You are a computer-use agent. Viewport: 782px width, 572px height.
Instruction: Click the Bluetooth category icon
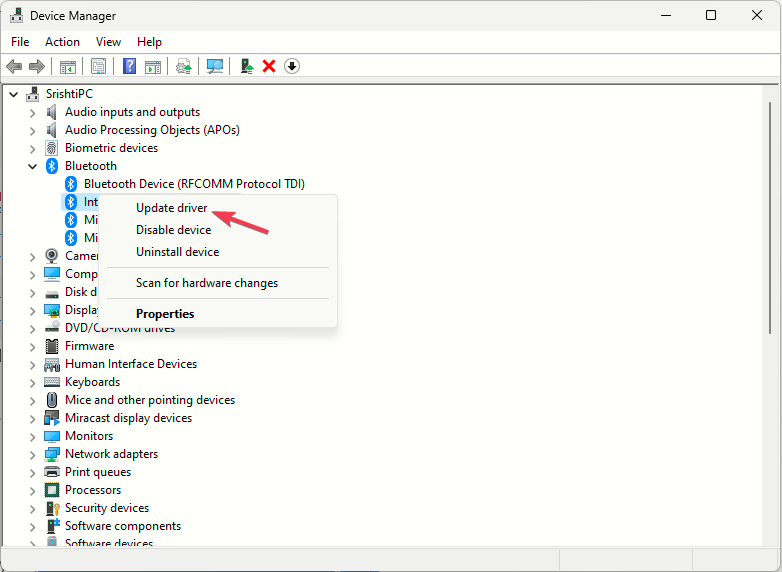tap(52, 166)
